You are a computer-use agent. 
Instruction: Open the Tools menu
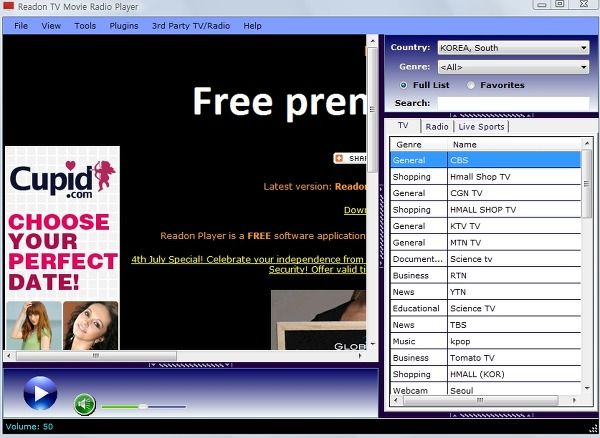[85, 26]
